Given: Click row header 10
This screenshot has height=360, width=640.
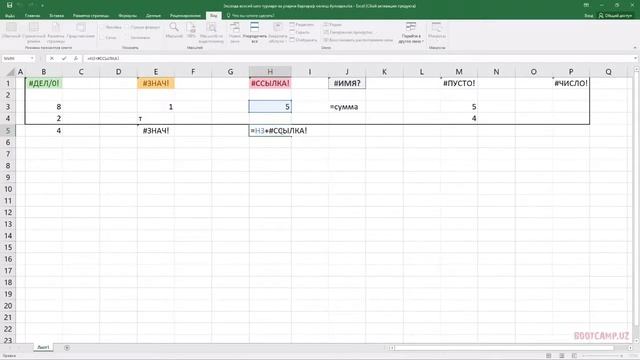Looking at the screenshot, I should [x=8, y=189].
